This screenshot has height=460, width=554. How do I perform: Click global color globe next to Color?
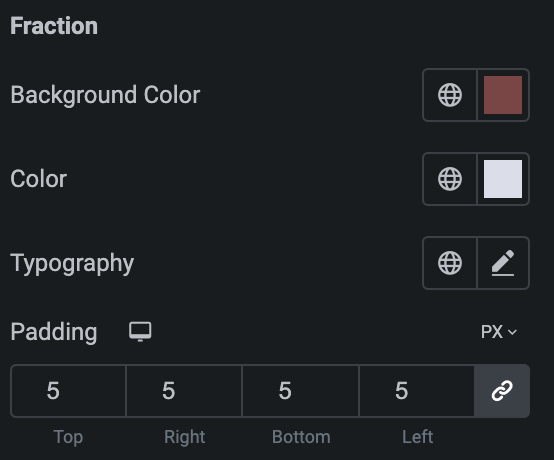coord(450,179)
